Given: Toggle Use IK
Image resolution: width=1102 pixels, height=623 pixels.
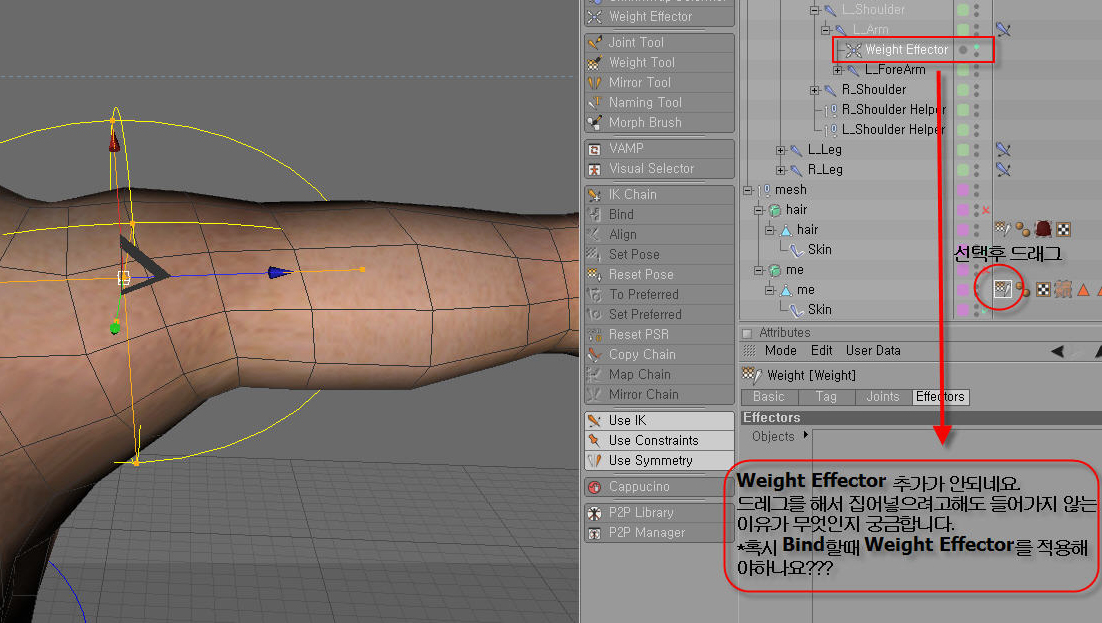Looking at the screenshot, I should click(659, 420).
